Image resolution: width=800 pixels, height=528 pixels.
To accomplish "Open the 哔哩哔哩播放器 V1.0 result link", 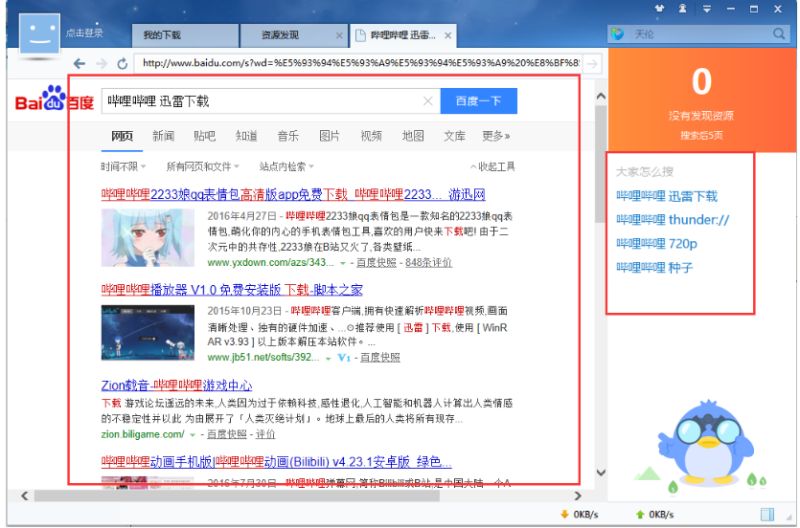I will point(232,290).
